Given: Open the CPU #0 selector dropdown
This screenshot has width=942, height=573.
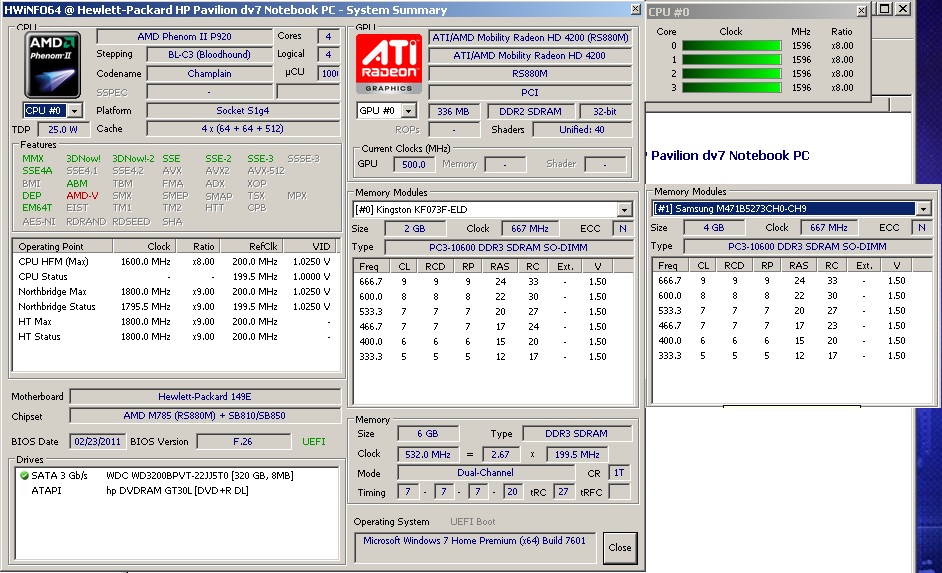Looking at the screenshot, I should 74,111.
